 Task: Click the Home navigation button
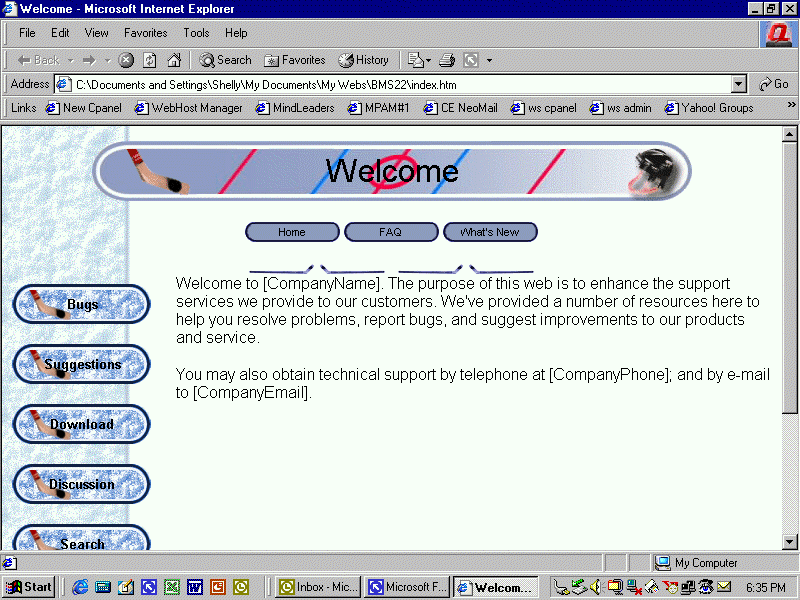292,232
